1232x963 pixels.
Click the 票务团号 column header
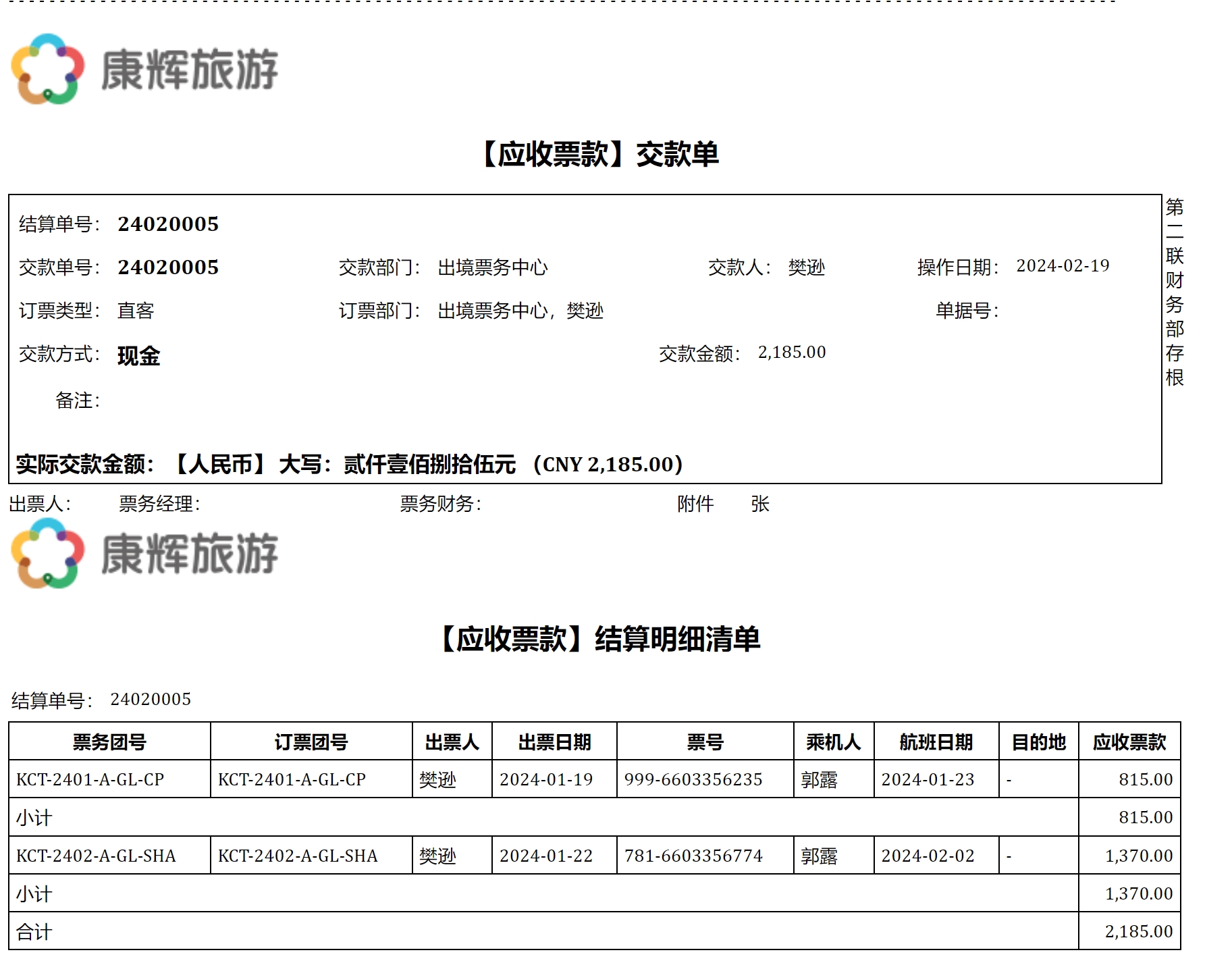109,742
